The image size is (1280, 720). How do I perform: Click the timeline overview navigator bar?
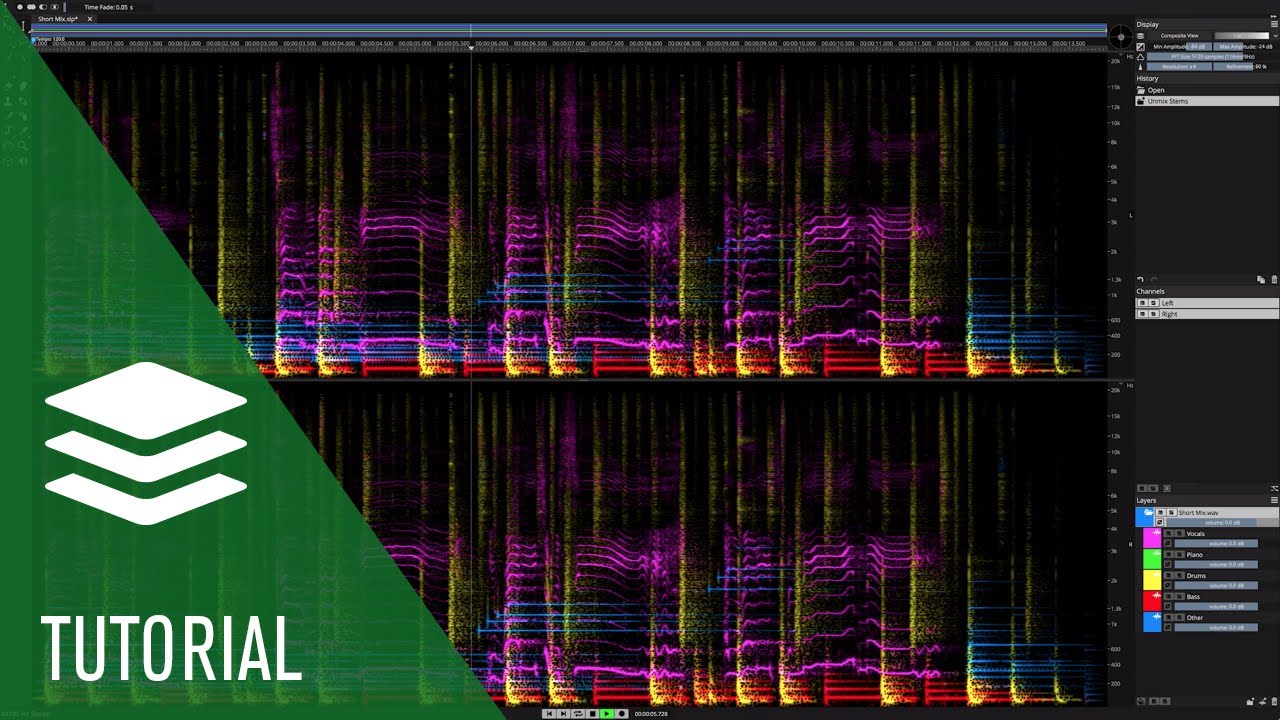(568, 31)
